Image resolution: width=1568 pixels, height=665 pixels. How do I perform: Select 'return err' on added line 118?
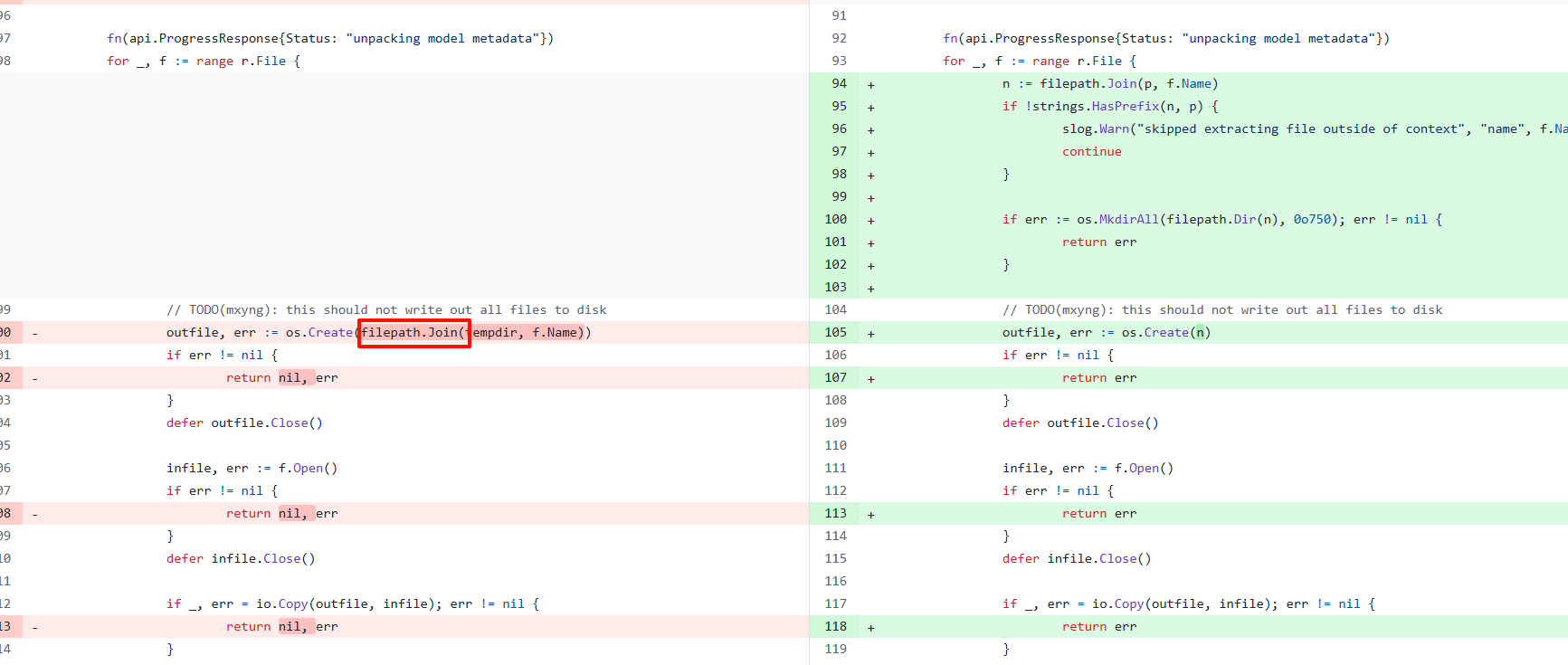(1099, 626)
